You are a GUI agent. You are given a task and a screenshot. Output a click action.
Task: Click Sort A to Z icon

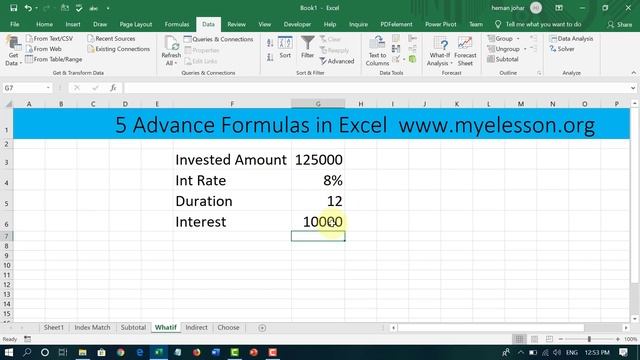270,43
